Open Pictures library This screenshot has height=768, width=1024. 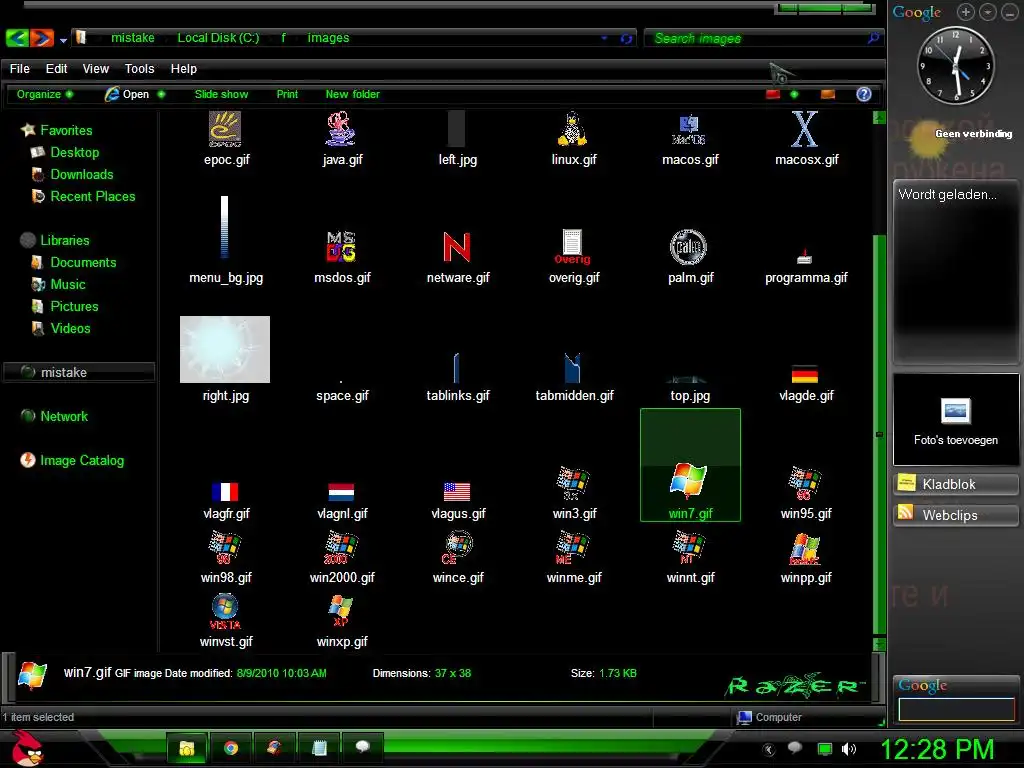74,306
